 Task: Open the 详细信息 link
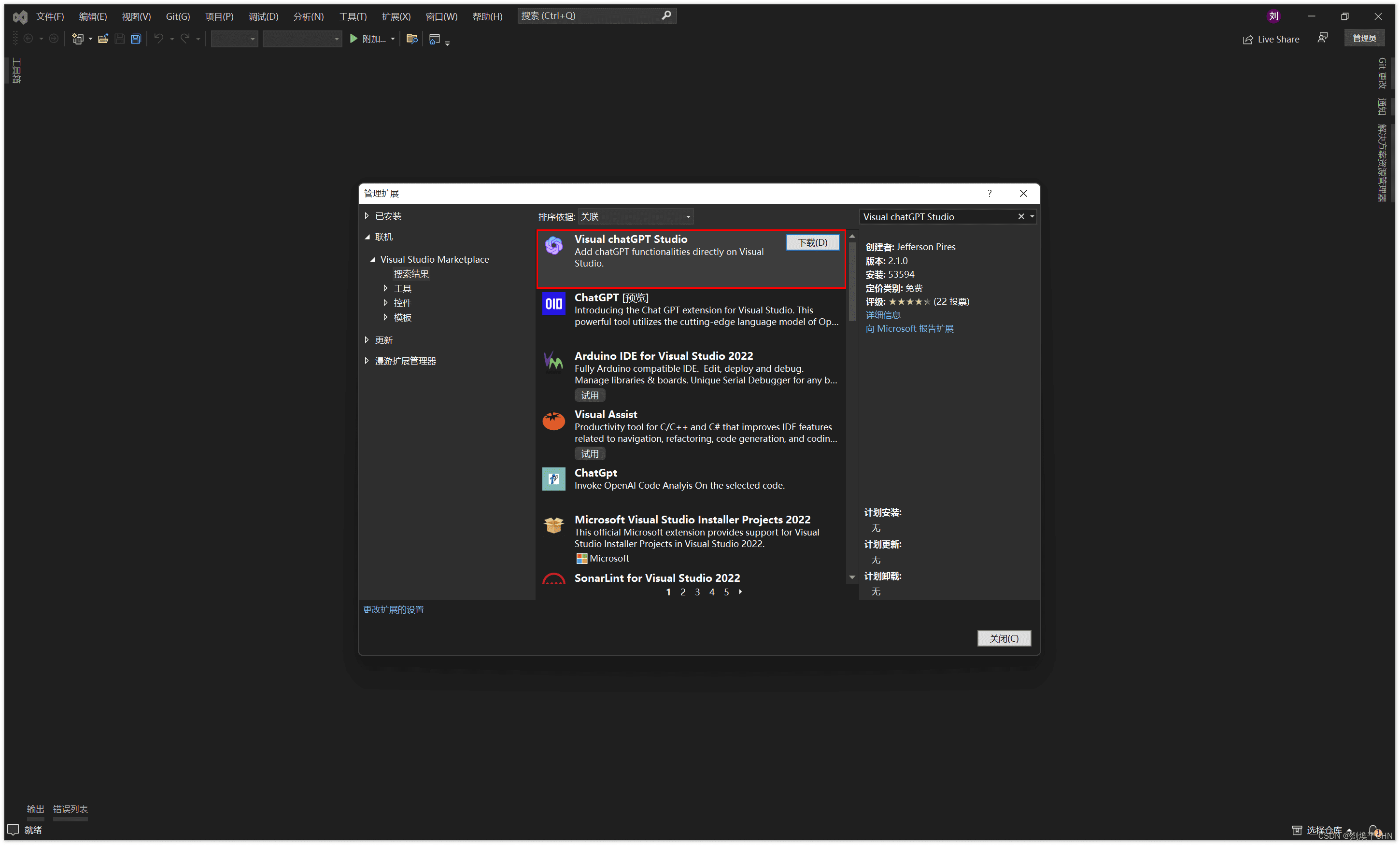click(883, 315)
